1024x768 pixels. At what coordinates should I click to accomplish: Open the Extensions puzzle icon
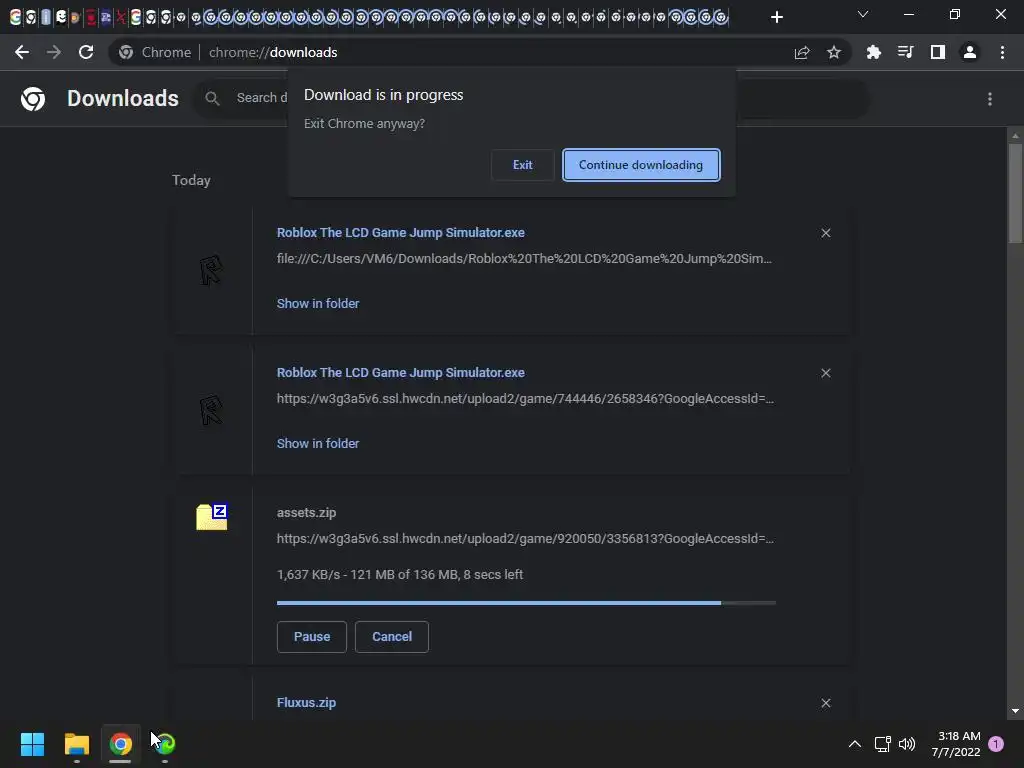point(874,52)
